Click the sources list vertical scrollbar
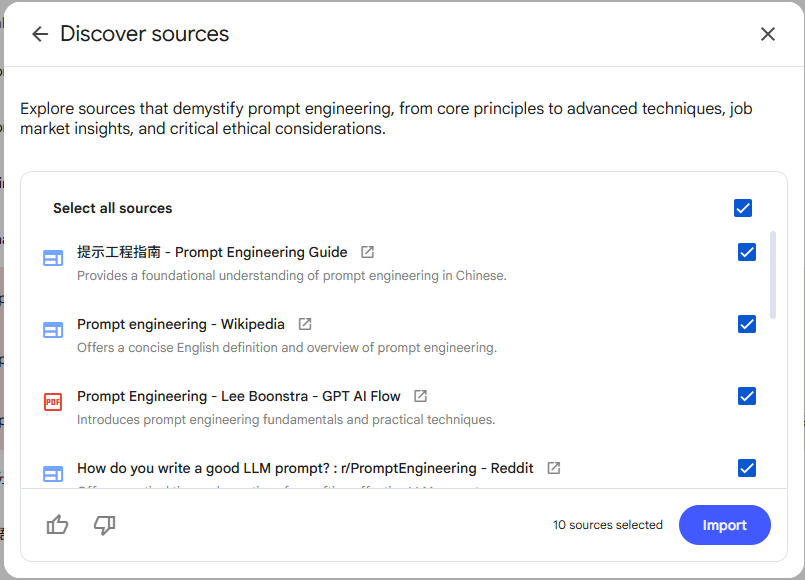Image resolution: width=805 pixels, height=580 pixels. 772,272
